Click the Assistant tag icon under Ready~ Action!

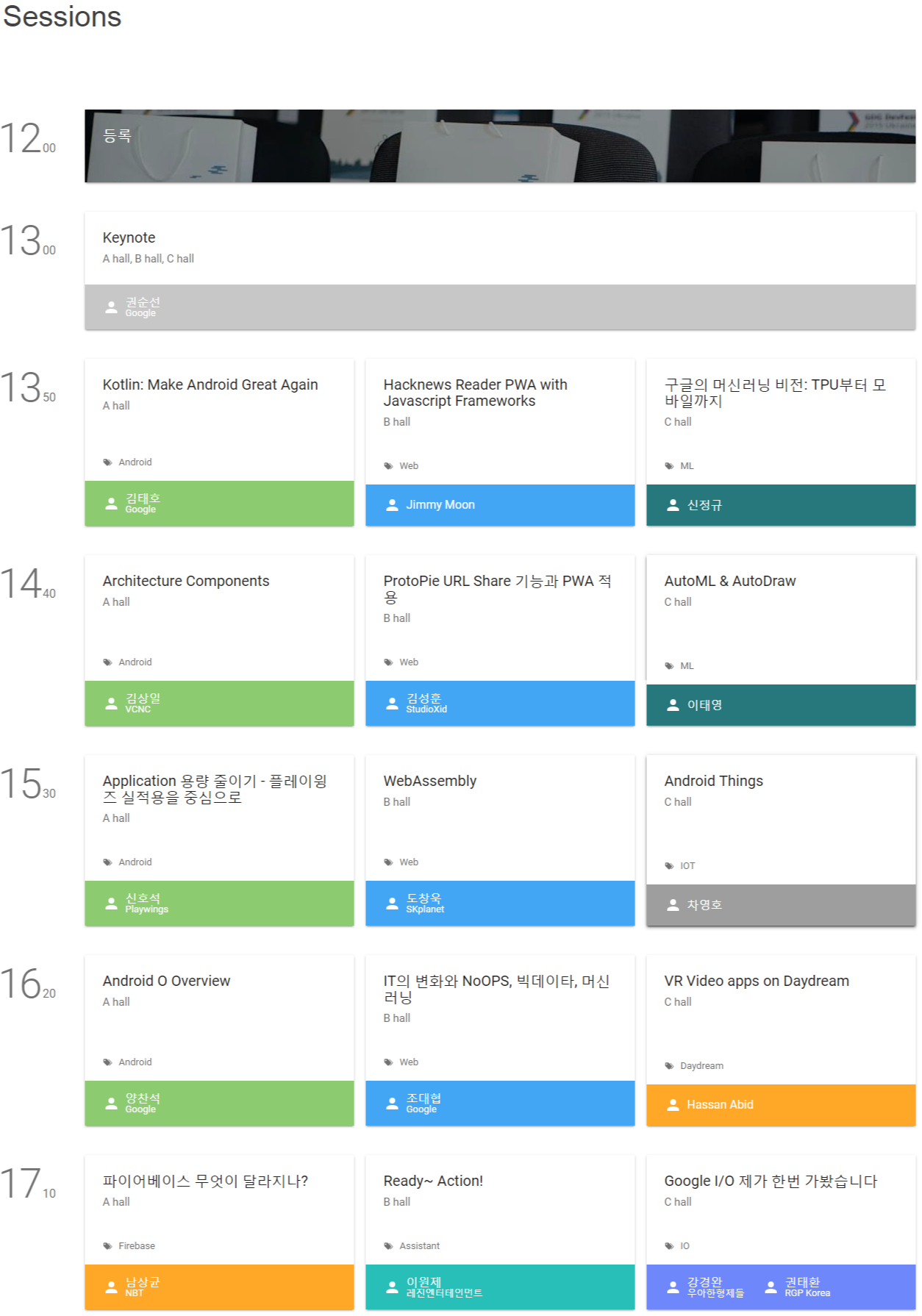(388, 1246)
